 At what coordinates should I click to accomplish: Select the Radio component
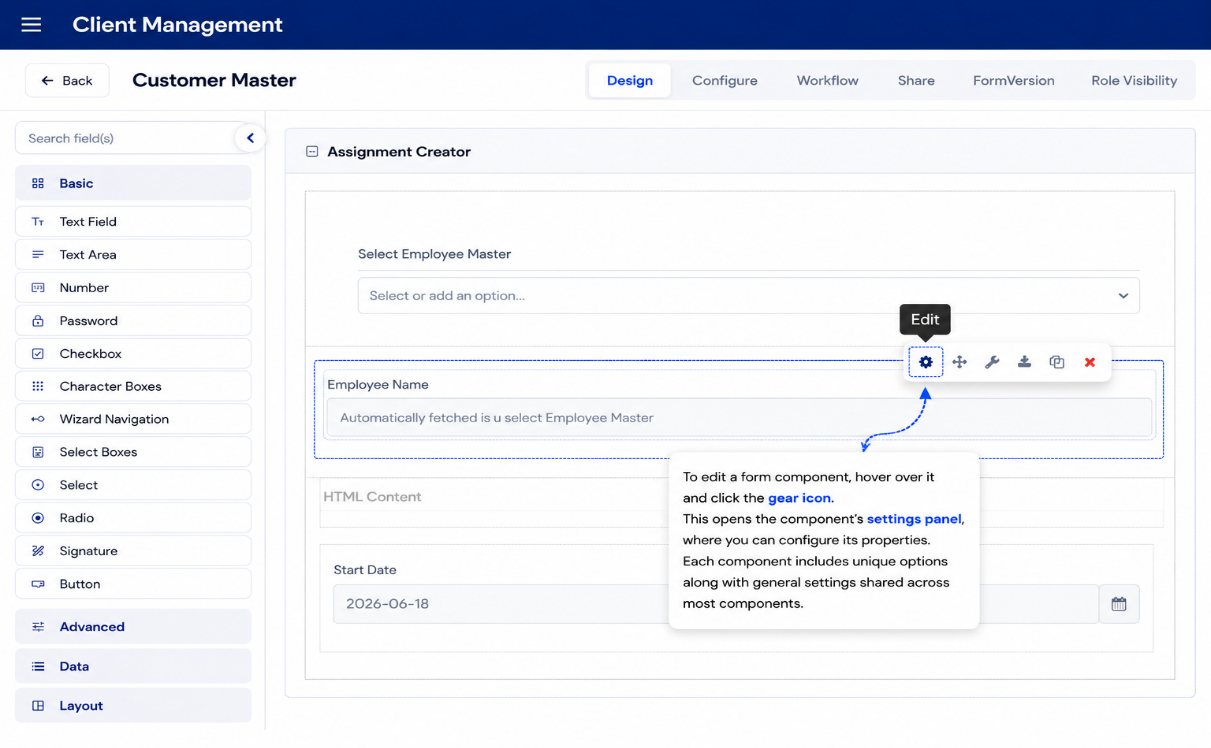(133, 518)
